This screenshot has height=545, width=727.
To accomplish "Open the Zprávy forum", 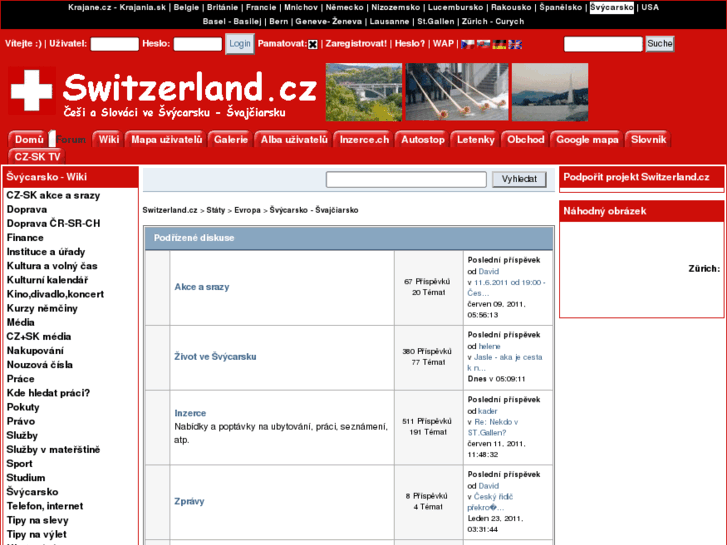I will [x=189, y=501].
